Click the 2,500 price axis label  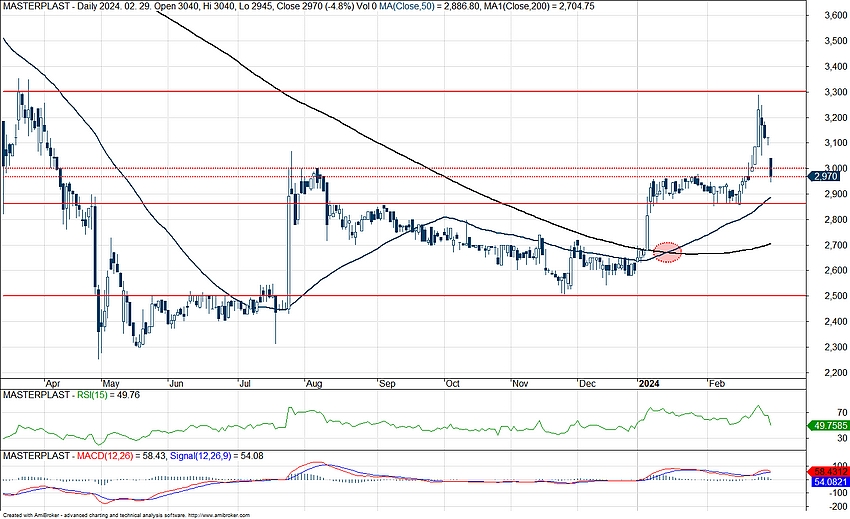point(834,296)
